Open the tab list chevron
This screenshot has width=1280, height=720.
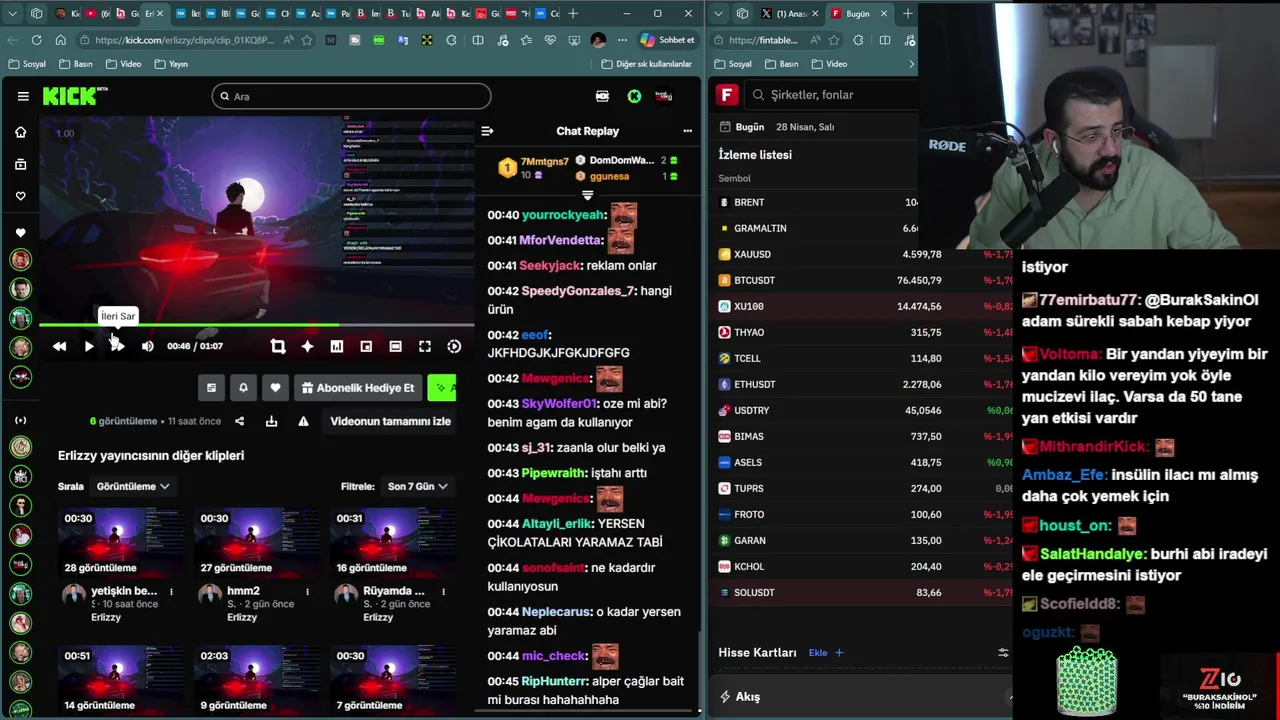tap(13, 13)
